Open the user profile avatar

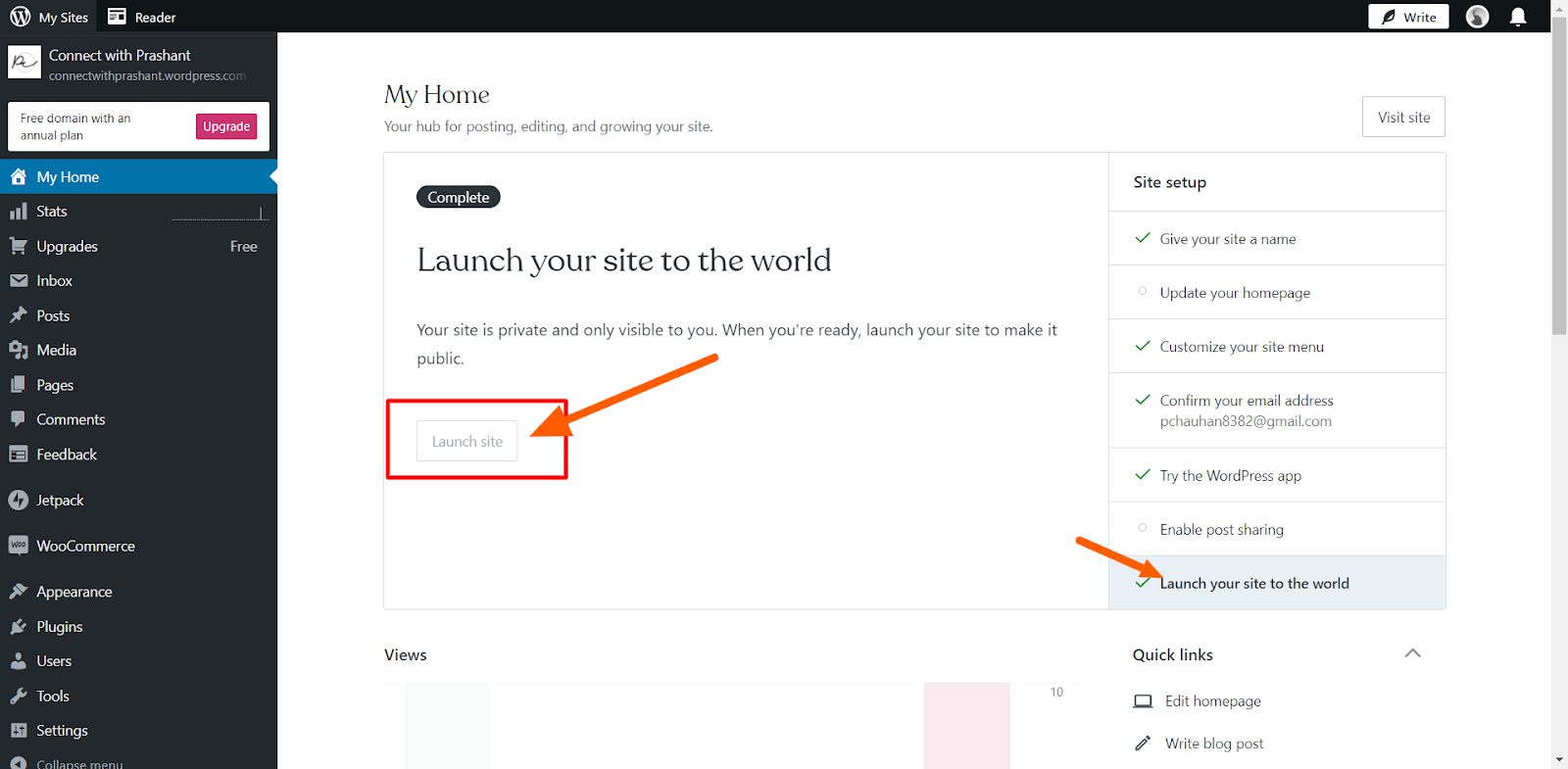1477,17
